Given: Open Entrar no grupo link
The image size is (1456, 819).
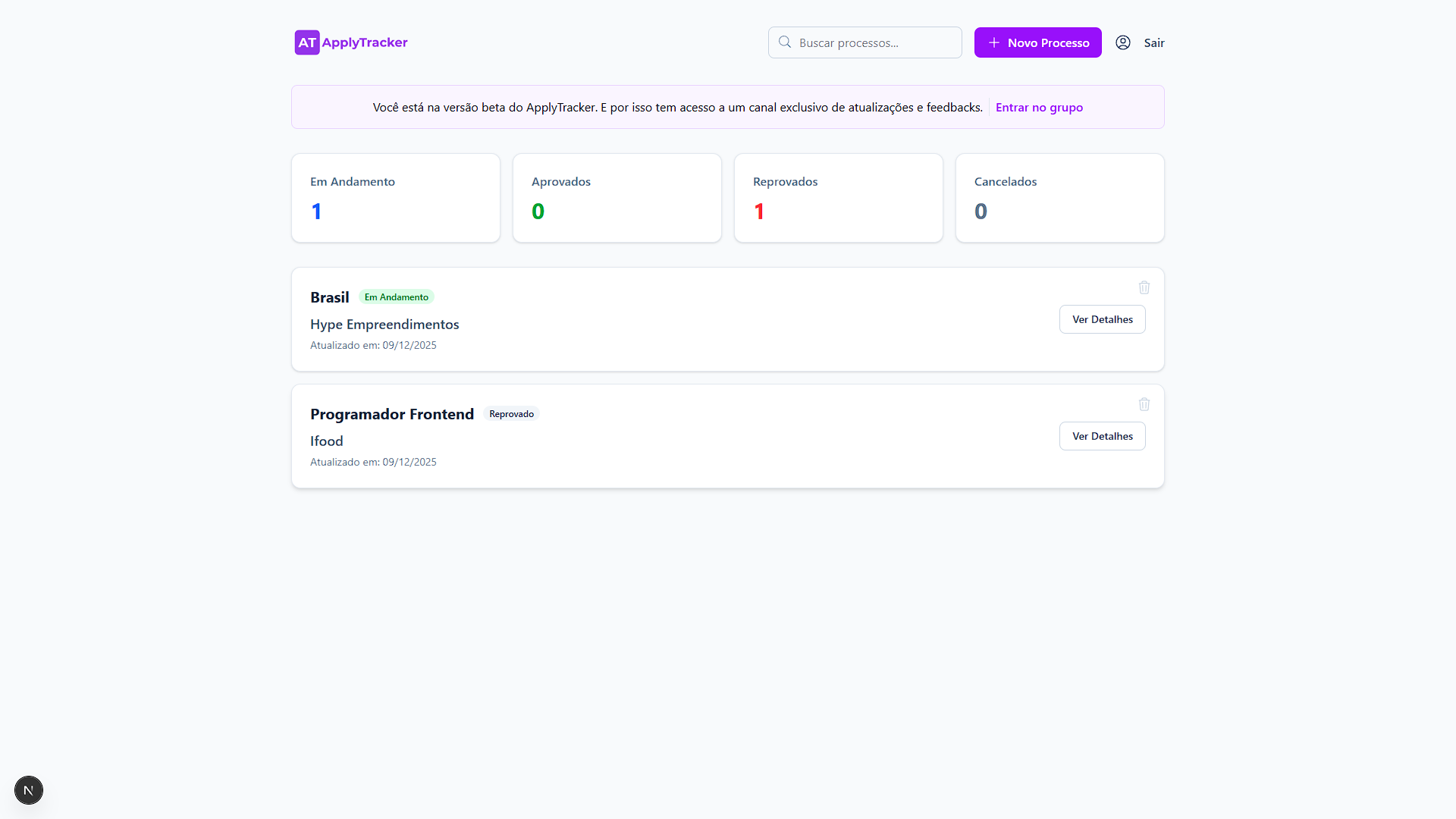Looking at the screenshot, I should click(x=1039, y=107).
